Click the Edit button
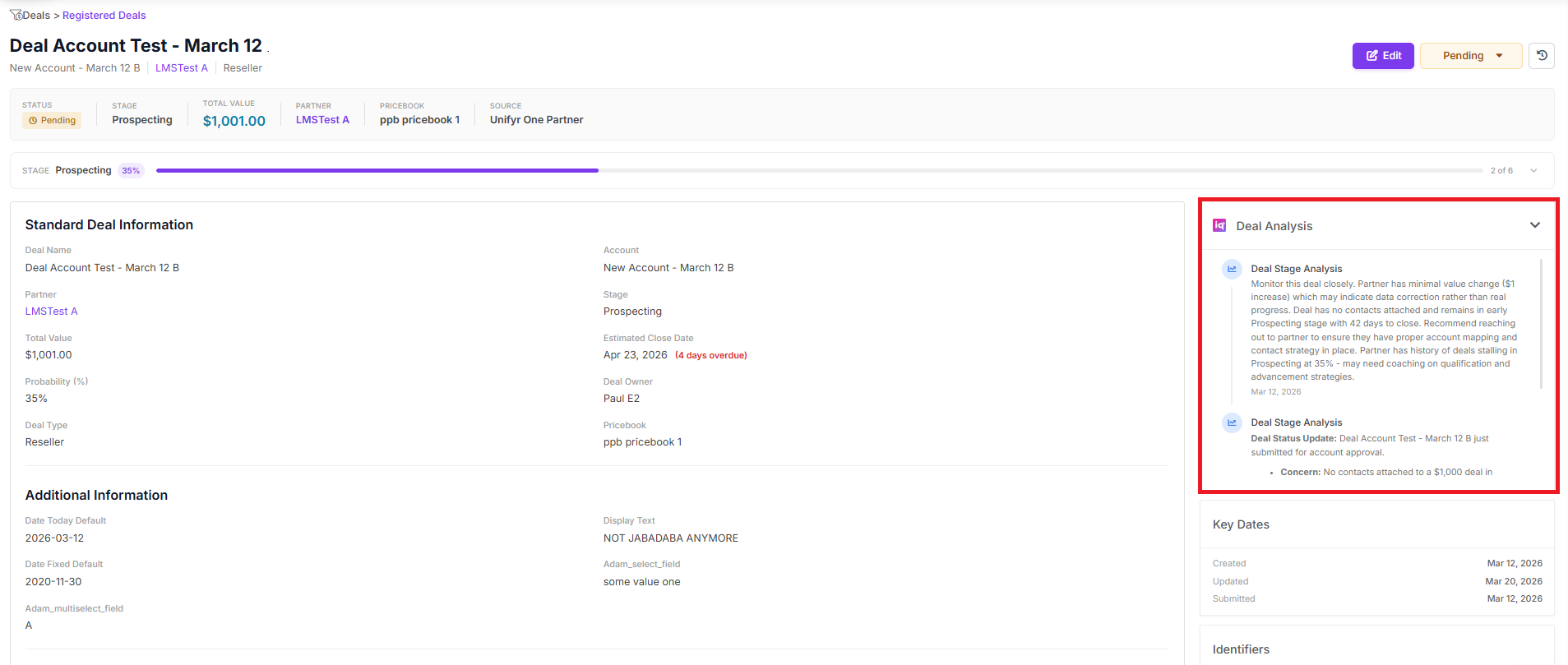Image resolution: width=1568 pixels, height=665 pixels. [1383, 56]
